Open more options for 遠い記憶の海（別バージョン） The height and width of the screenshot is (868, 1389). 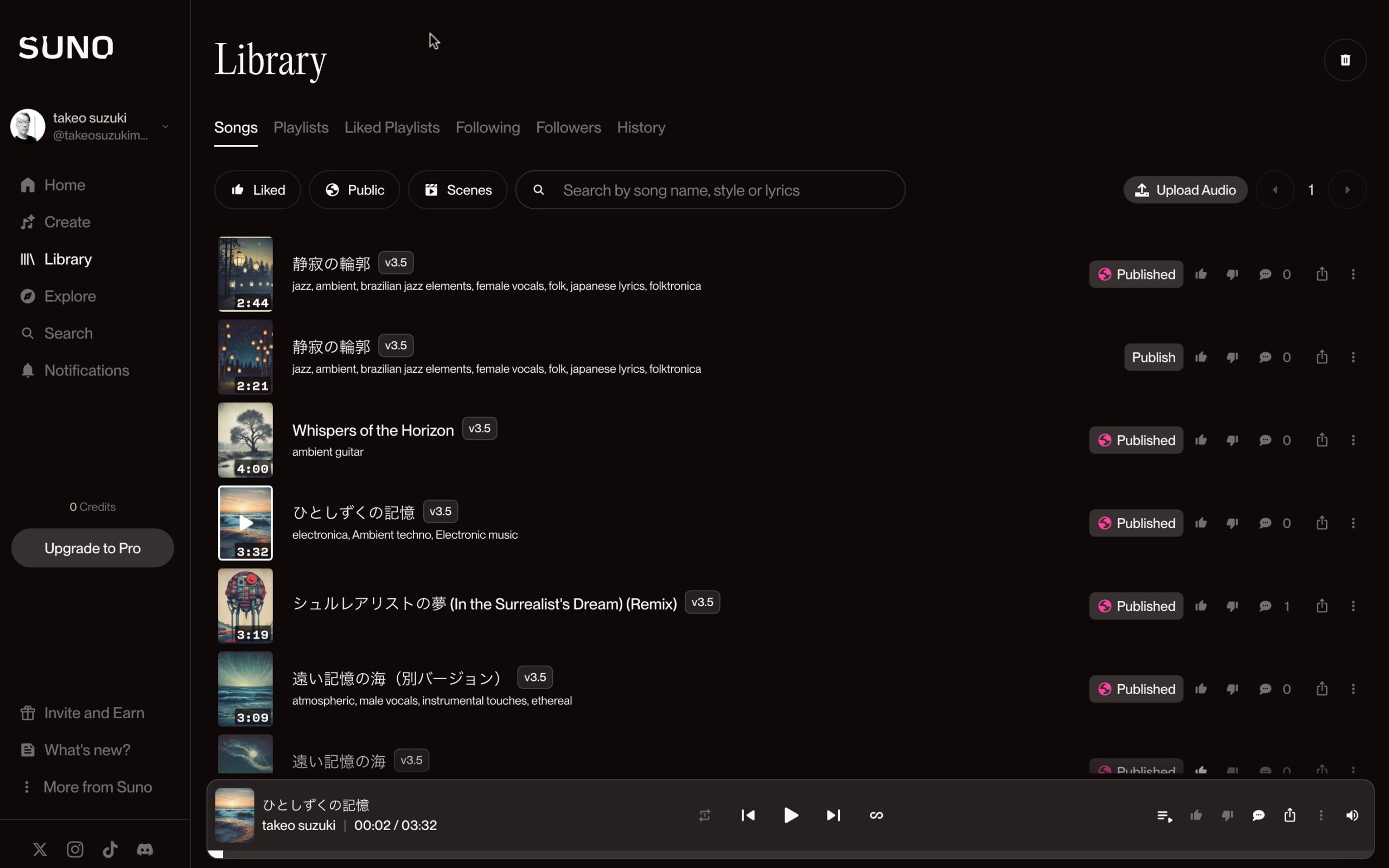tap(1353, 688)
